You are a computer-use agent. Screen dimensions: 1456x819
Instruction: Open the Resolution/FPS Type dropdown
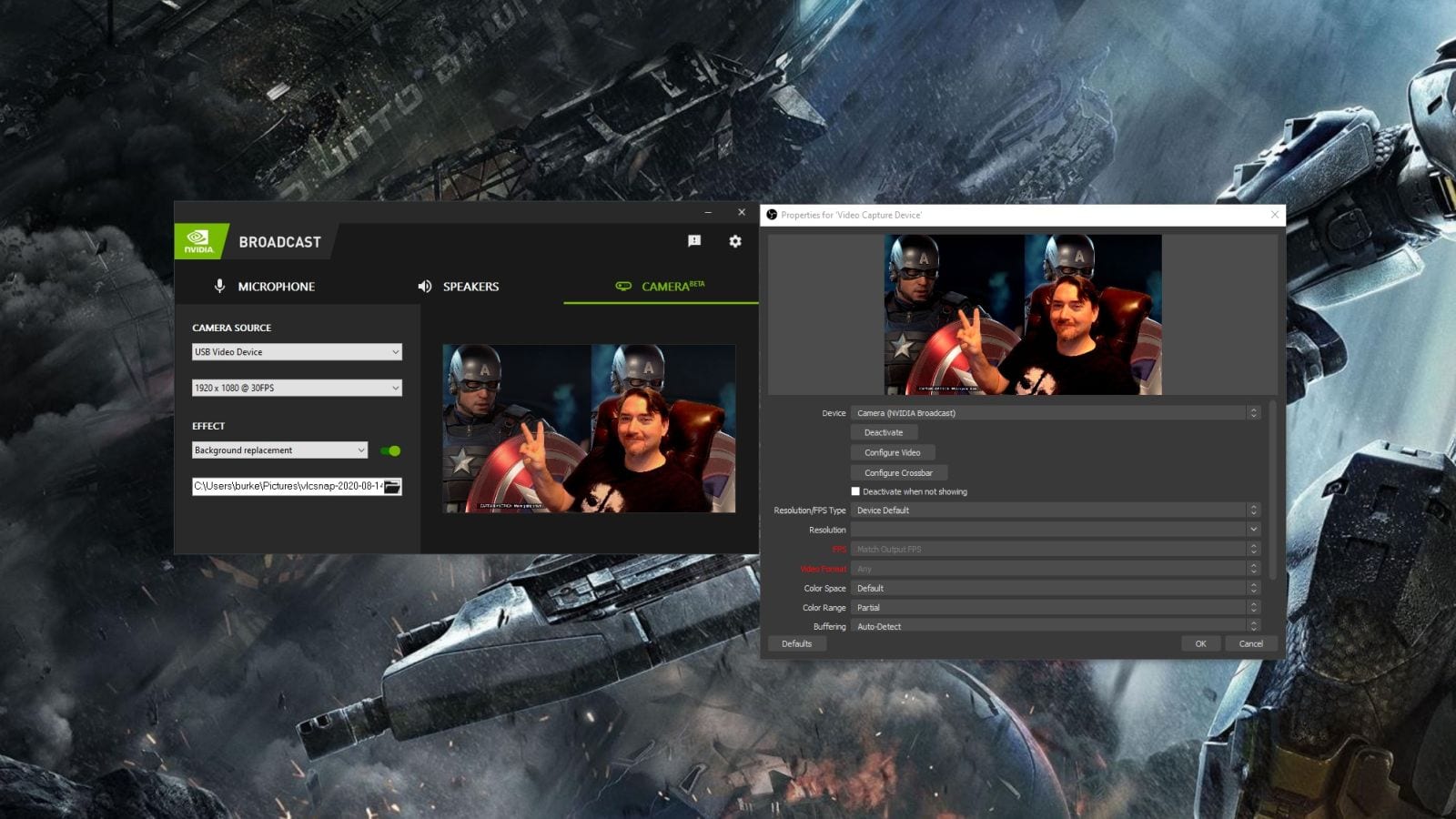coord(1056,511)
